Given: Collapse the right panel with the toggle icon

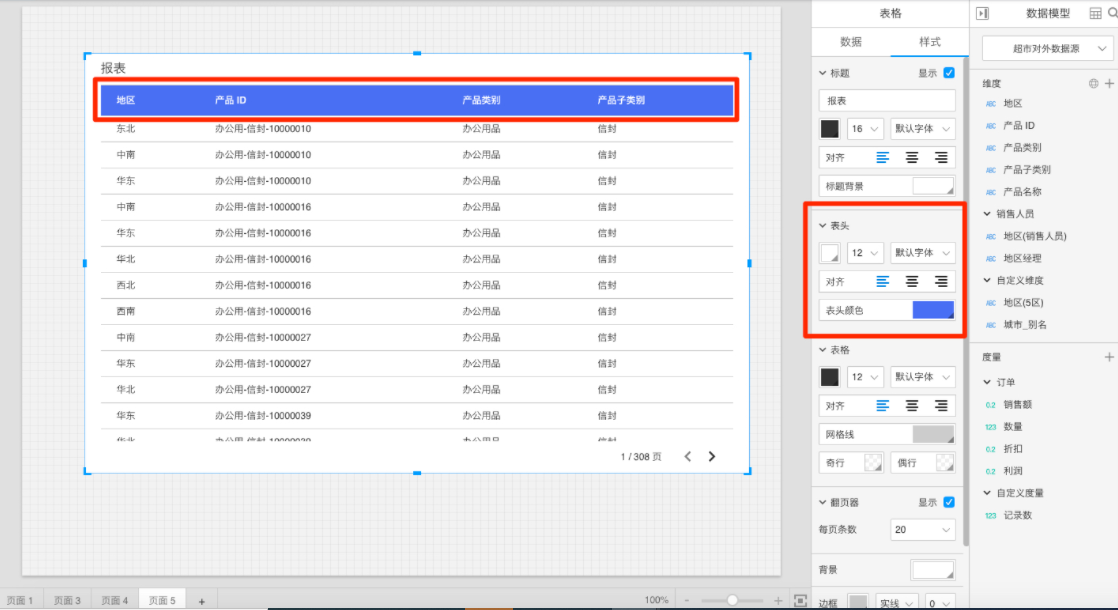Looking at the screenshot, I should click(x=982, y=13).
